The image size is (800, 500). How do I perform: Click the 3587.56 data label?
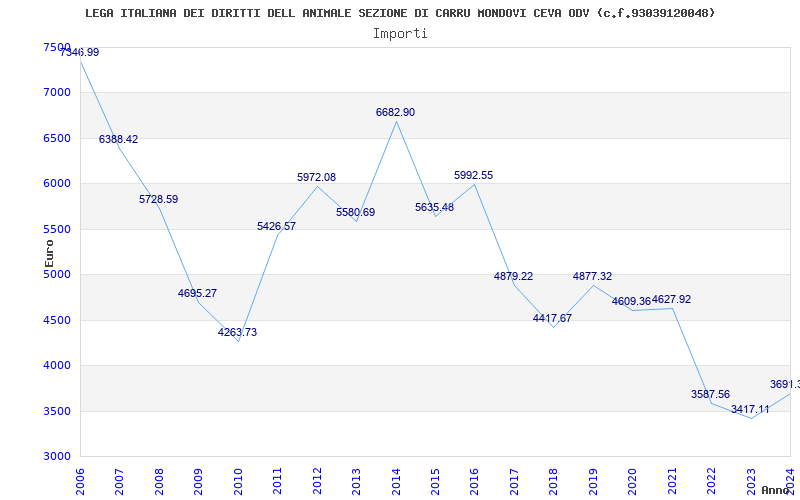[x=711, y=394]
